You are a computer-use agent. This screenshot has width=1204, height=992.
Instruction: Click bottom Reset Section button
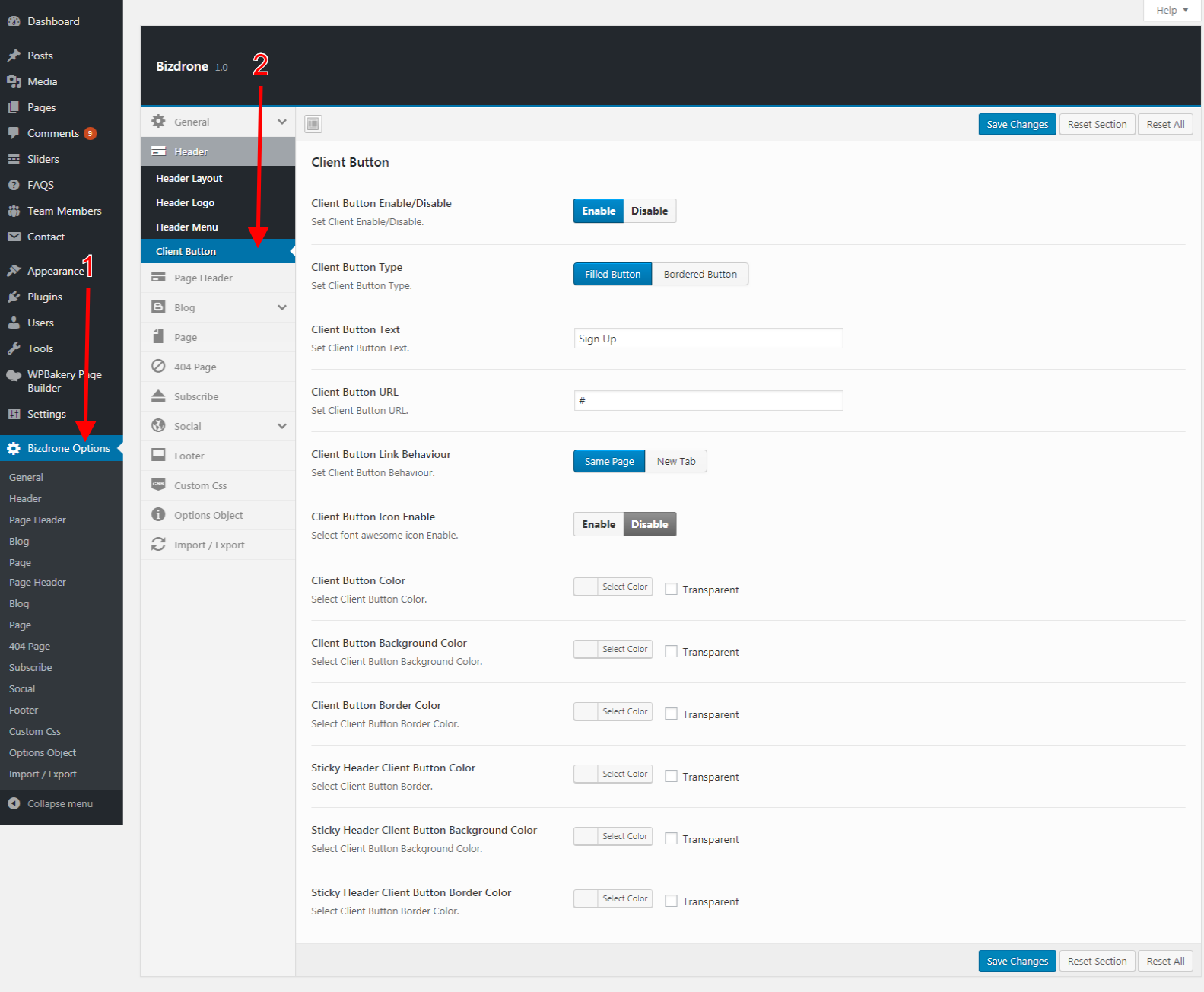coord(1097,961)
